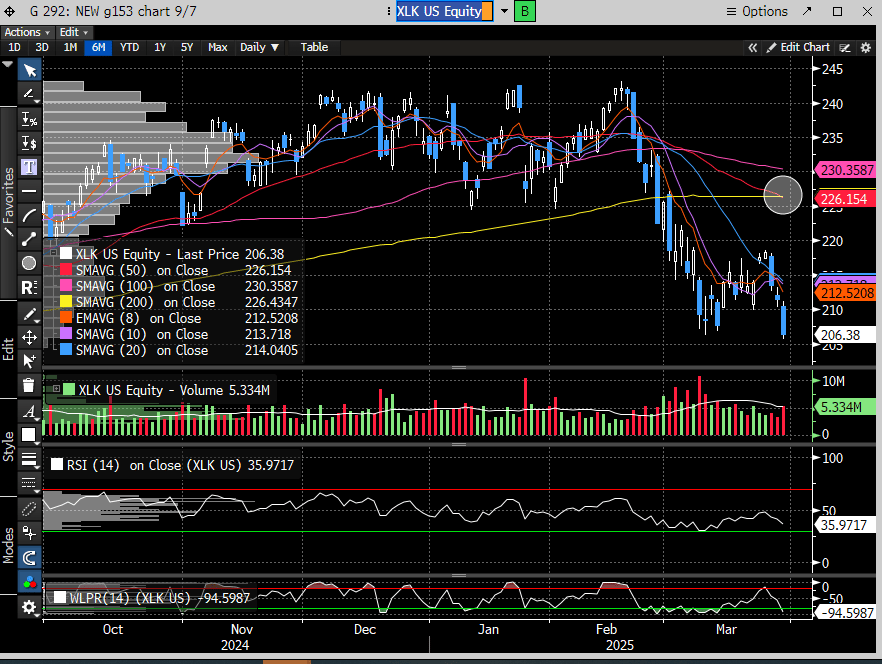Open the line thickness style option
This screenshot has height=664, width=882.
tap(29, 459)
